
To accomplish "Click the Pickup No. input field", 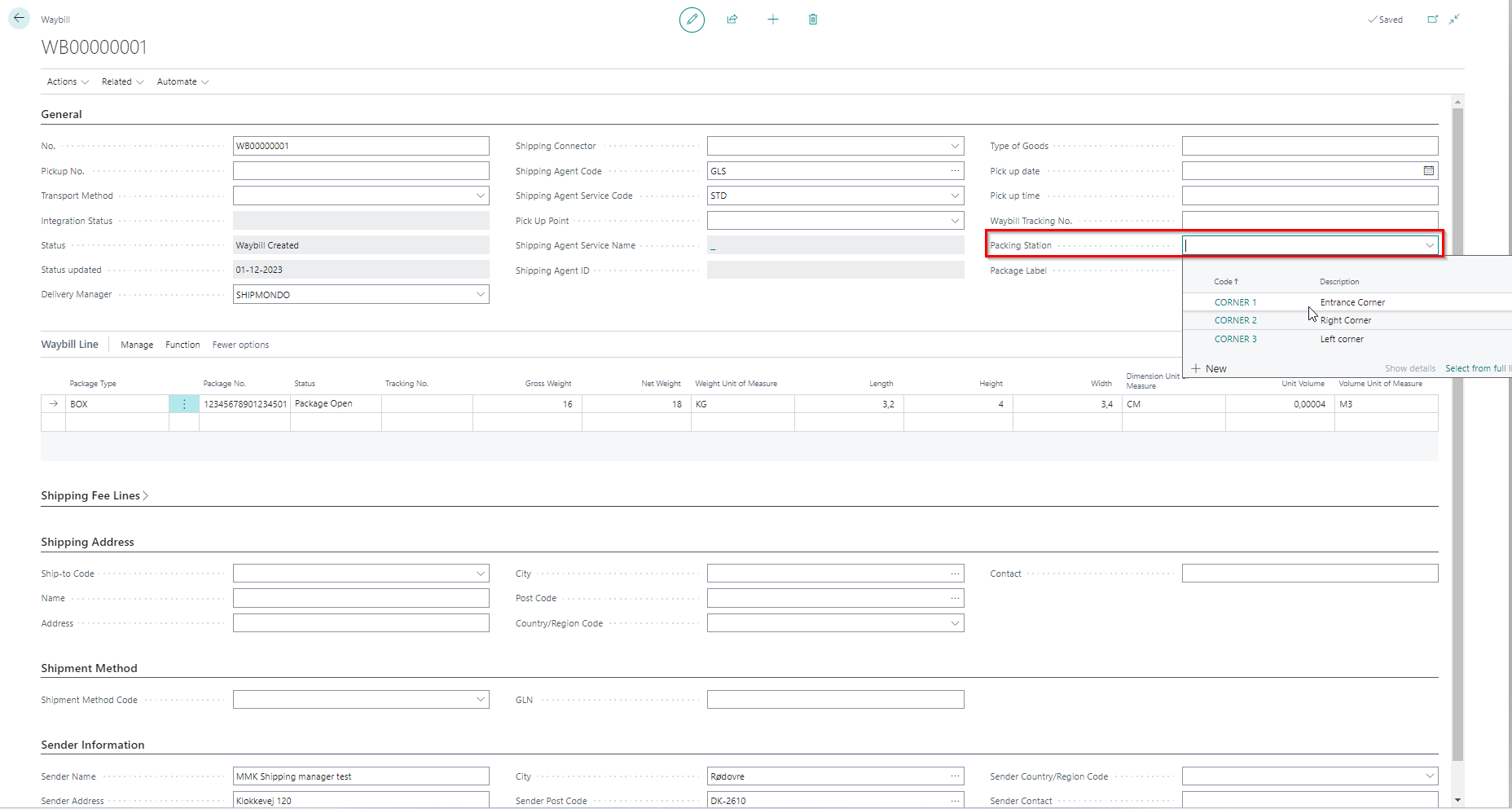I will click(361, 171).
